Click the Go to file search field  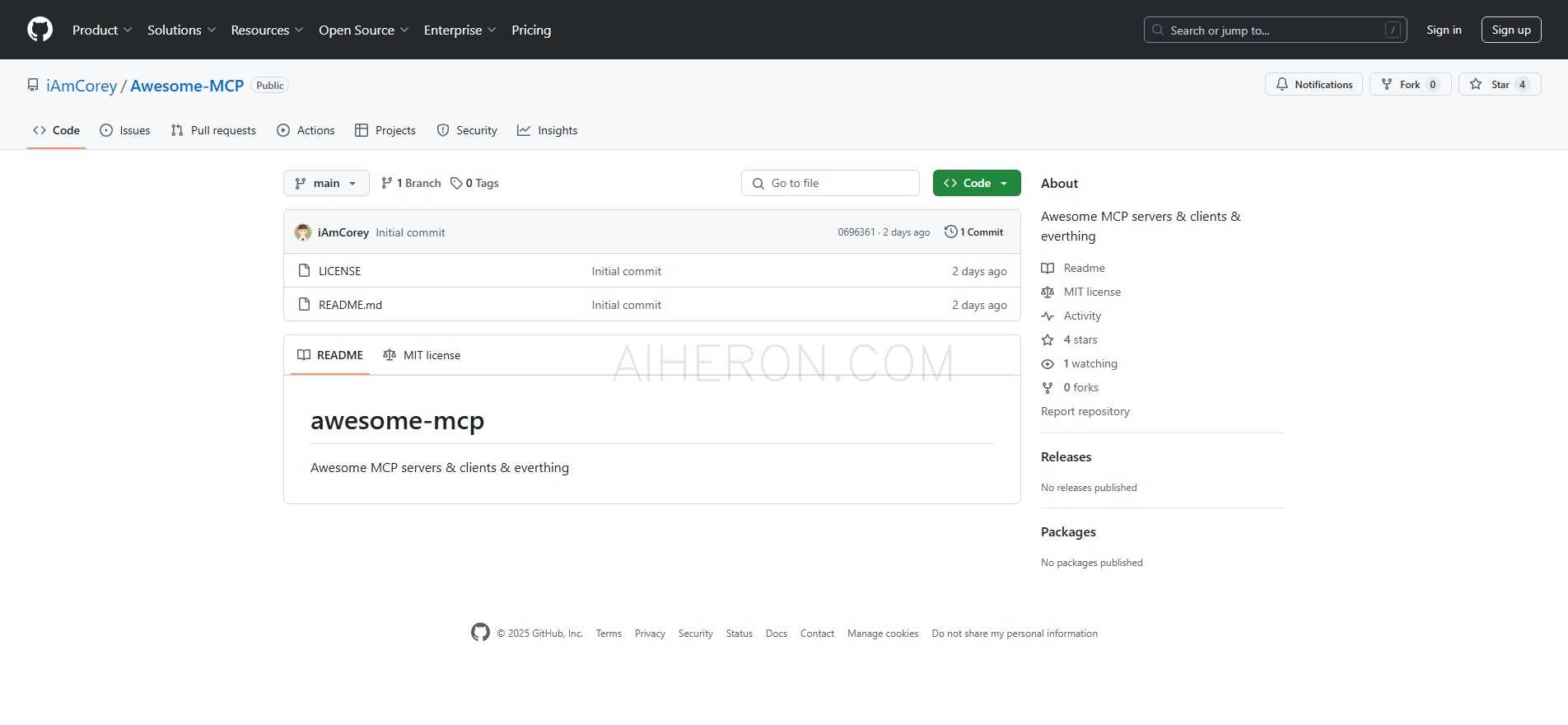pos(830,183)
